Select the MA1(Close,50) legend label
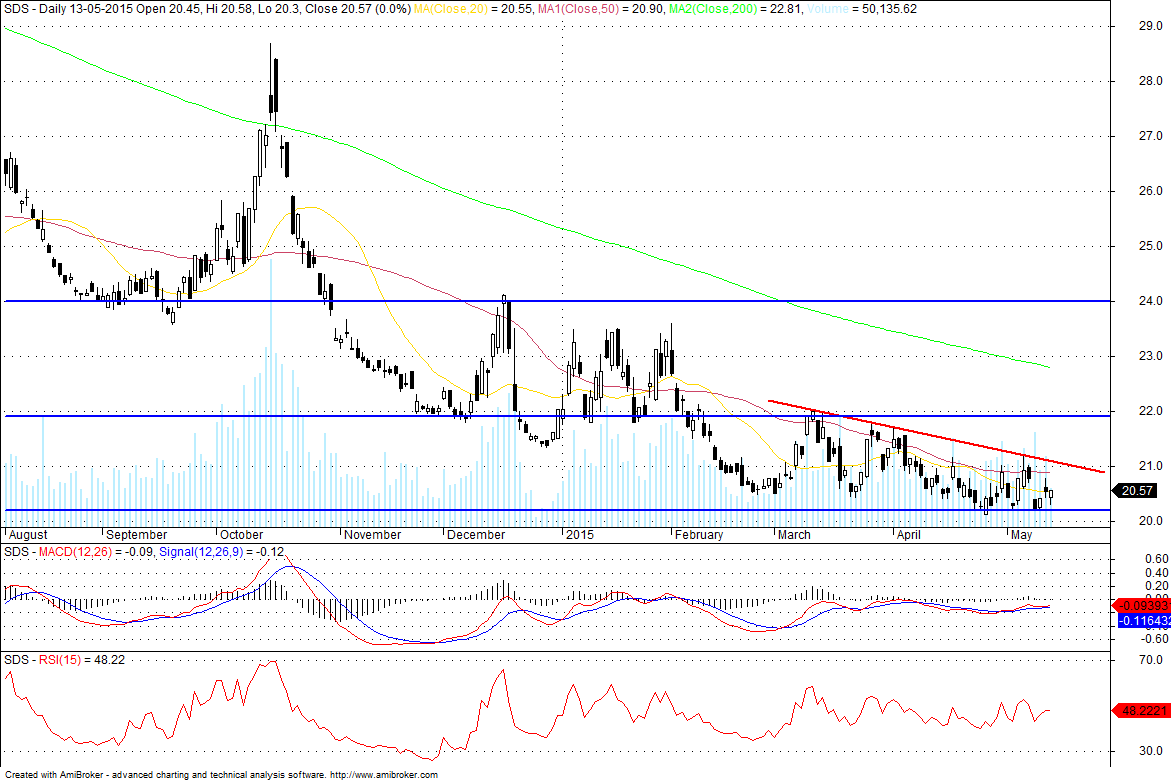 tap(577, 9)
